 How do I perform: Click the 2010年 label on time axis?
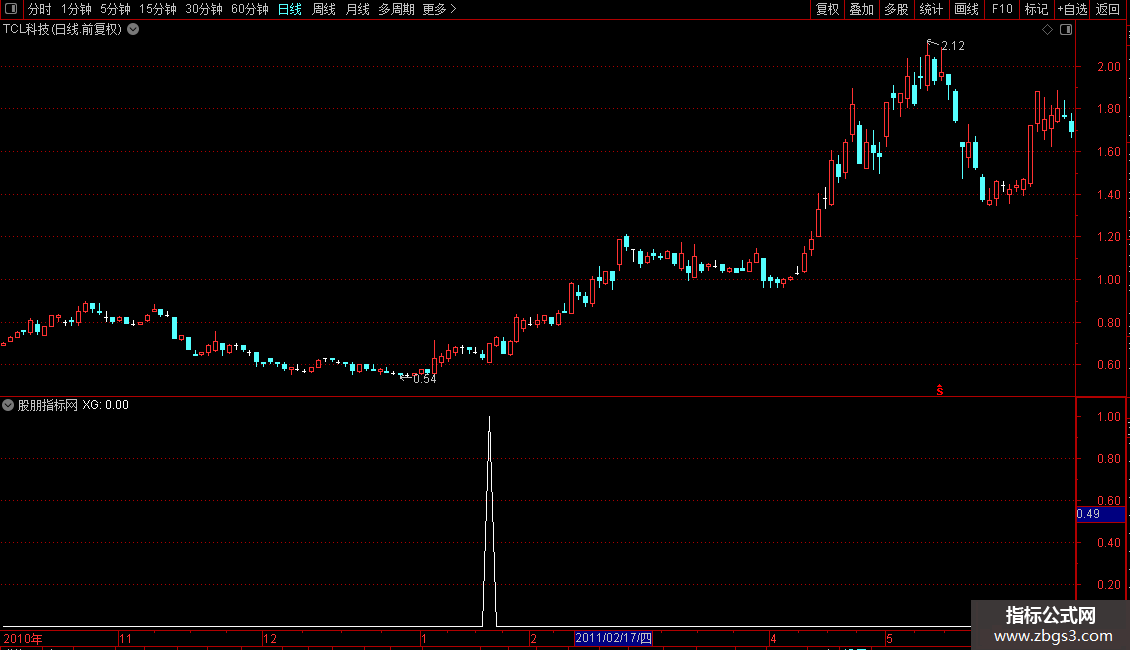[23, 638]
